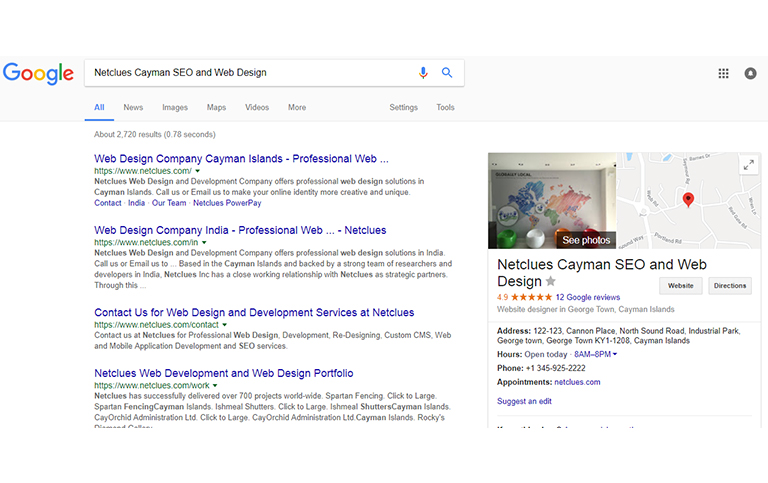Click the red map location pin
768x483 pixels.
pyautogui.click(x=688, y=200)
